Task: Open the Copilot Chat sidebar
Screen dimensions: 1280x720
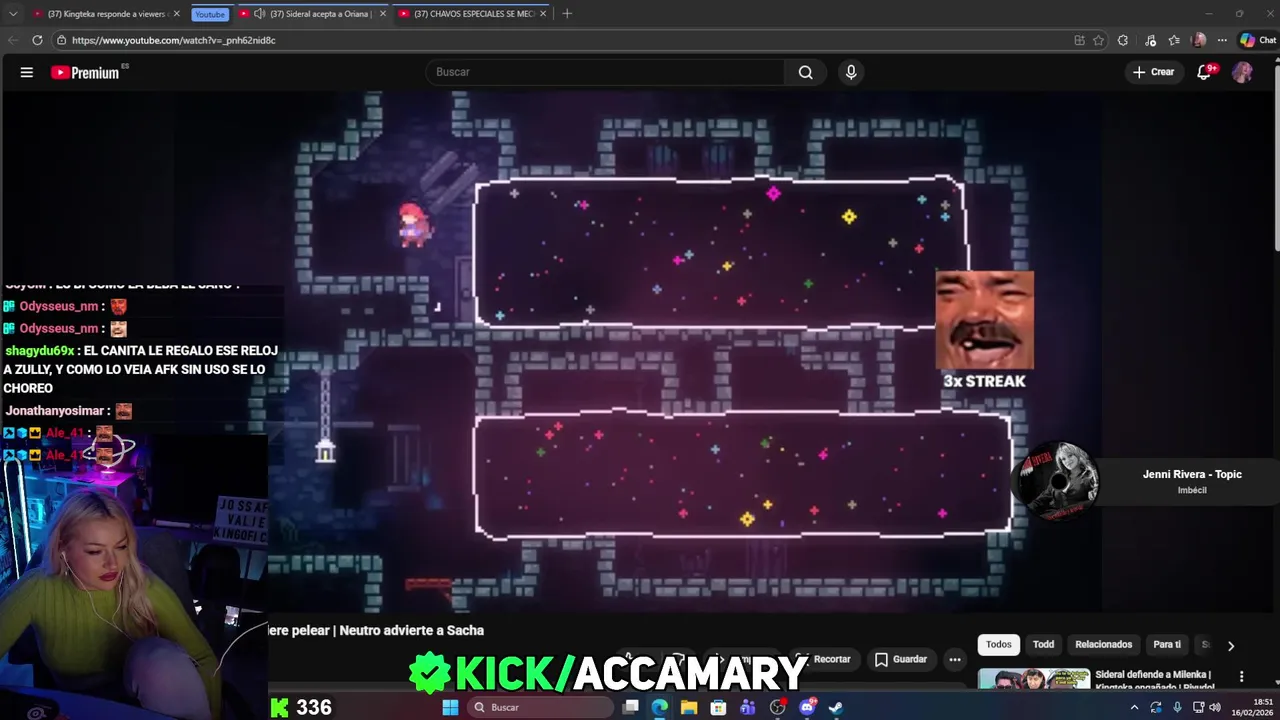Action: click(1258, 40)
